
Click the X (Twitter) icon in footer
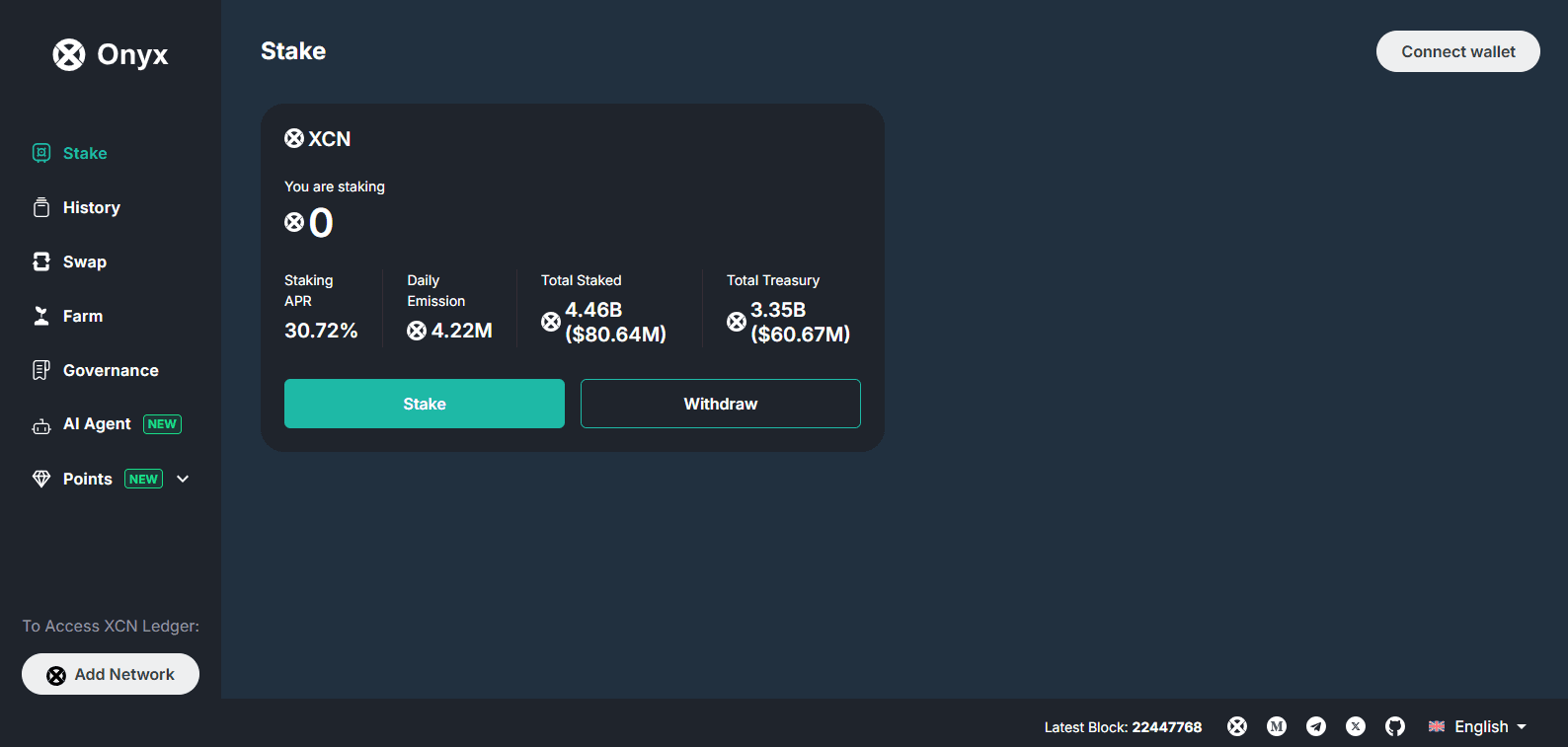1356,726
